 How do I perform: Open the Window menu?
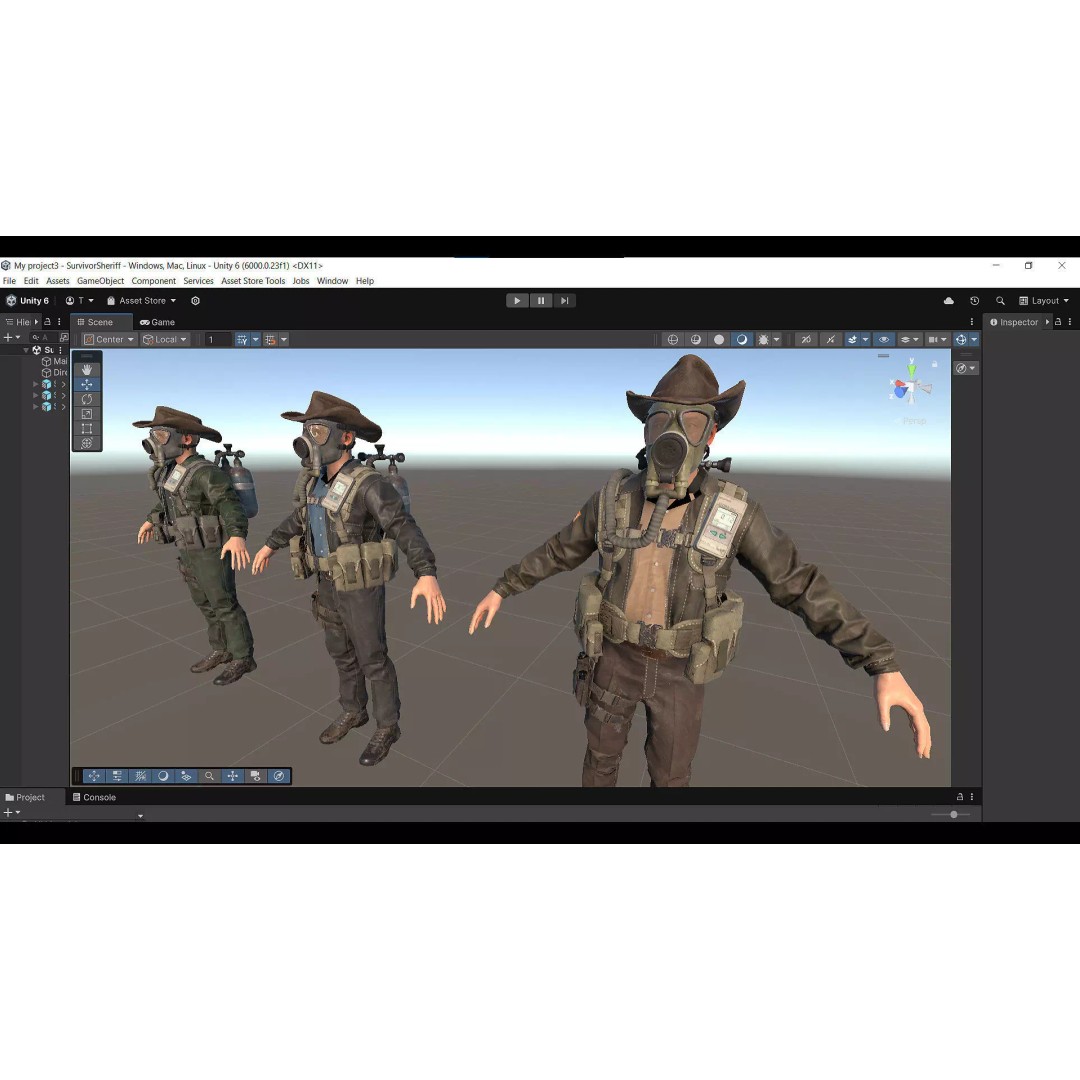(x=332, y=281)
